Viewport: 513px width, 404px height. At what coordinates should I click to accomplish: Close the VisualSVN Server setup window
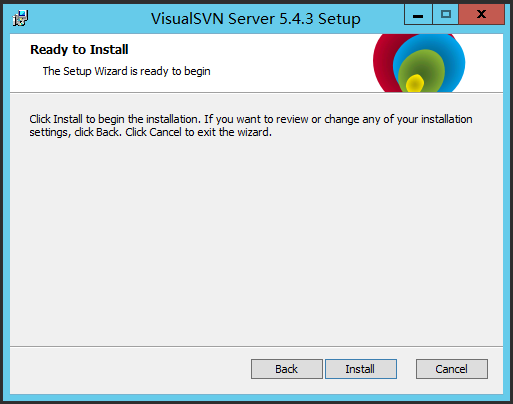(x=481, y=15)
